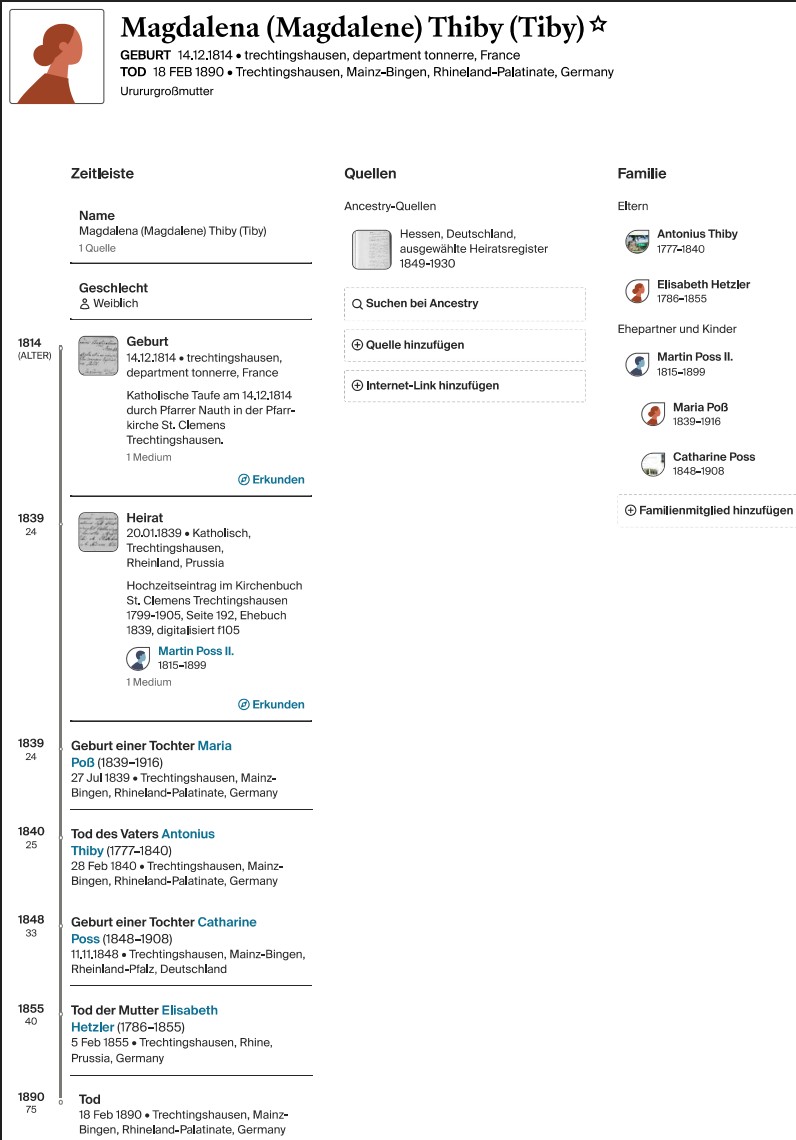Open Elisabeth Hetzler's avatar in Eltern
796x1140 pixels.
(x=637, y=292)
